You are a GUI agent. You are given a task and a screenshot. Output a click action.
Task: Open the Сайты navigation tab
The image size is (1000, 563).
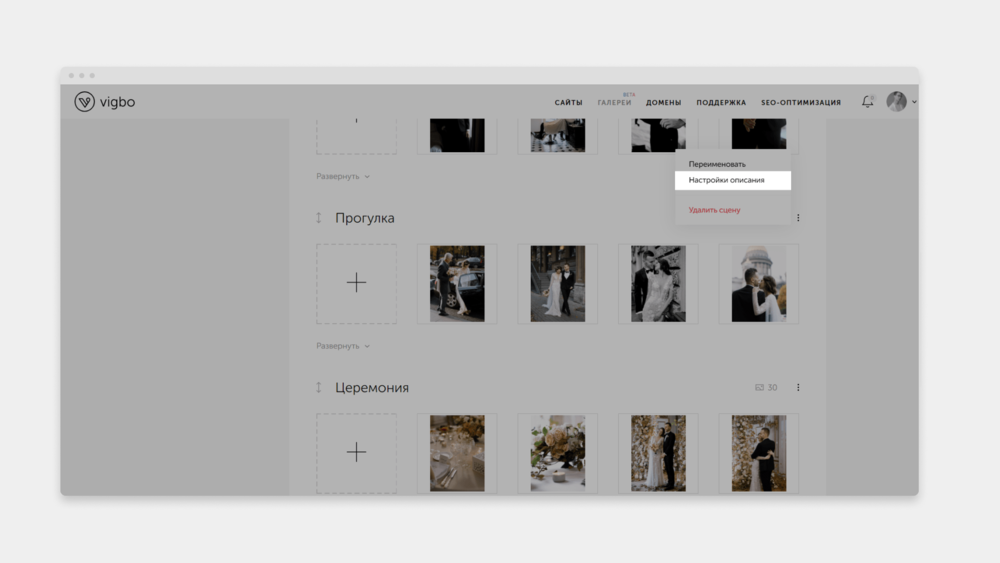point(568,103)
